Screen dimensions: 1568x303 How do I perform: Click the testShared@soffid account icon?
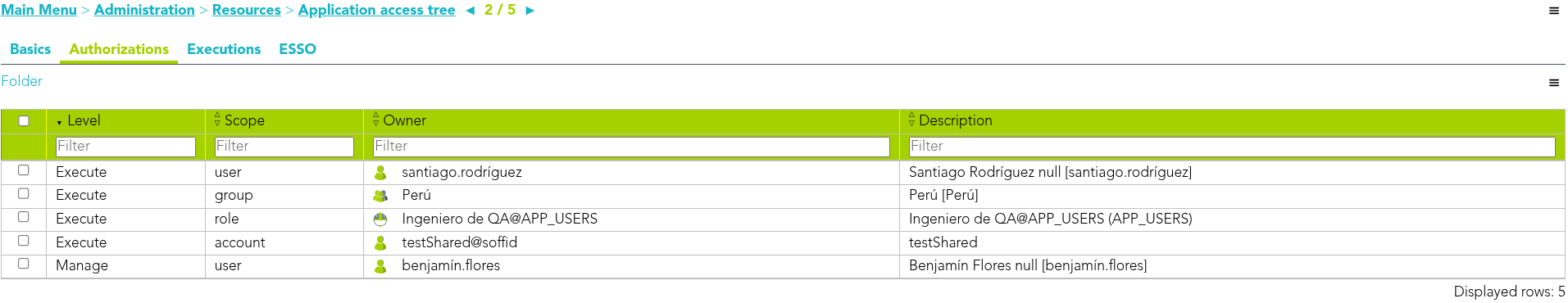380,243
